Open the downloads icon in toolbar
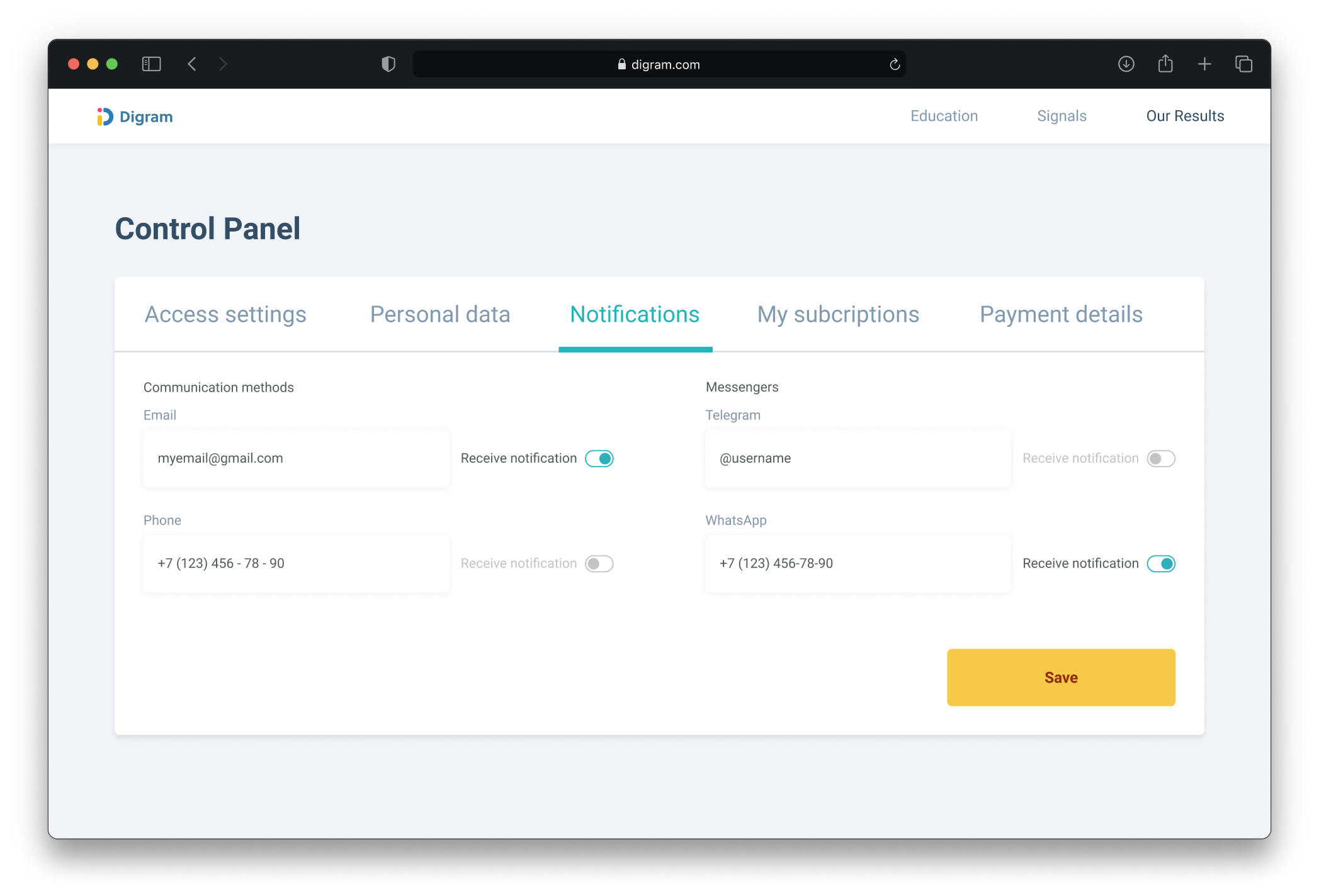Image resolution: width=1319 pixels, height=896 pixels. coord(1126,64)
